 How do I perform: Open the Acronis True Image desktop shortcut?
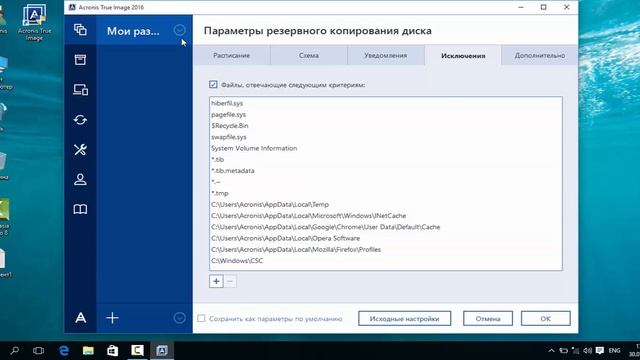click(34, 21)
